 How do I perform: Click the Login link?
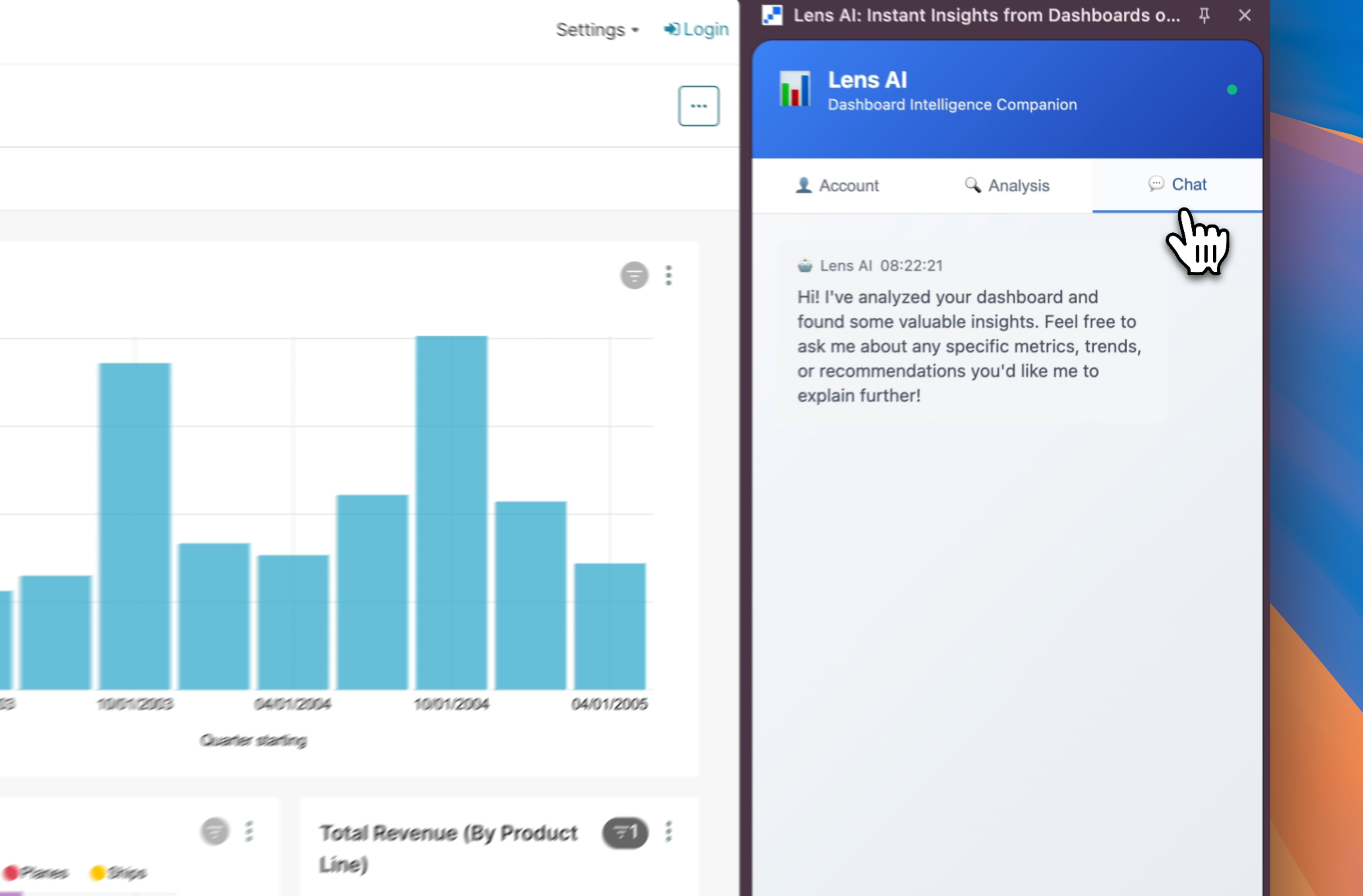point(696,29)
